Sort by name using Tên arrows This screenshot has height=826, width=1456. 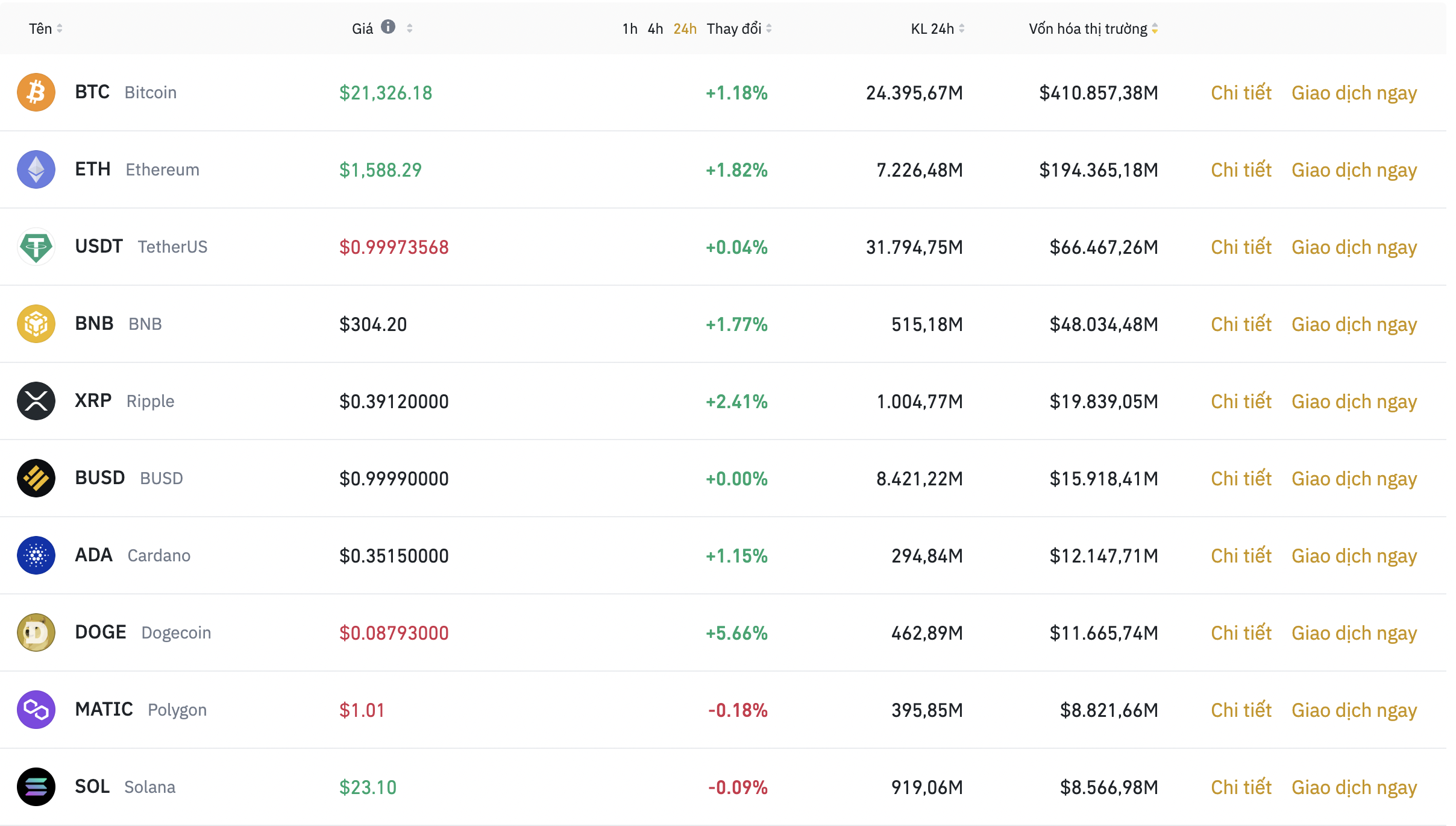[x=60, y=28]
